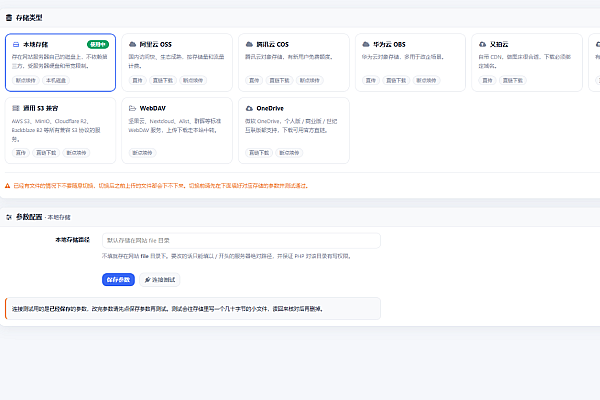Click 直链下载 tag on 又拍云 card

pyautogui.click(x=513, y=80)
